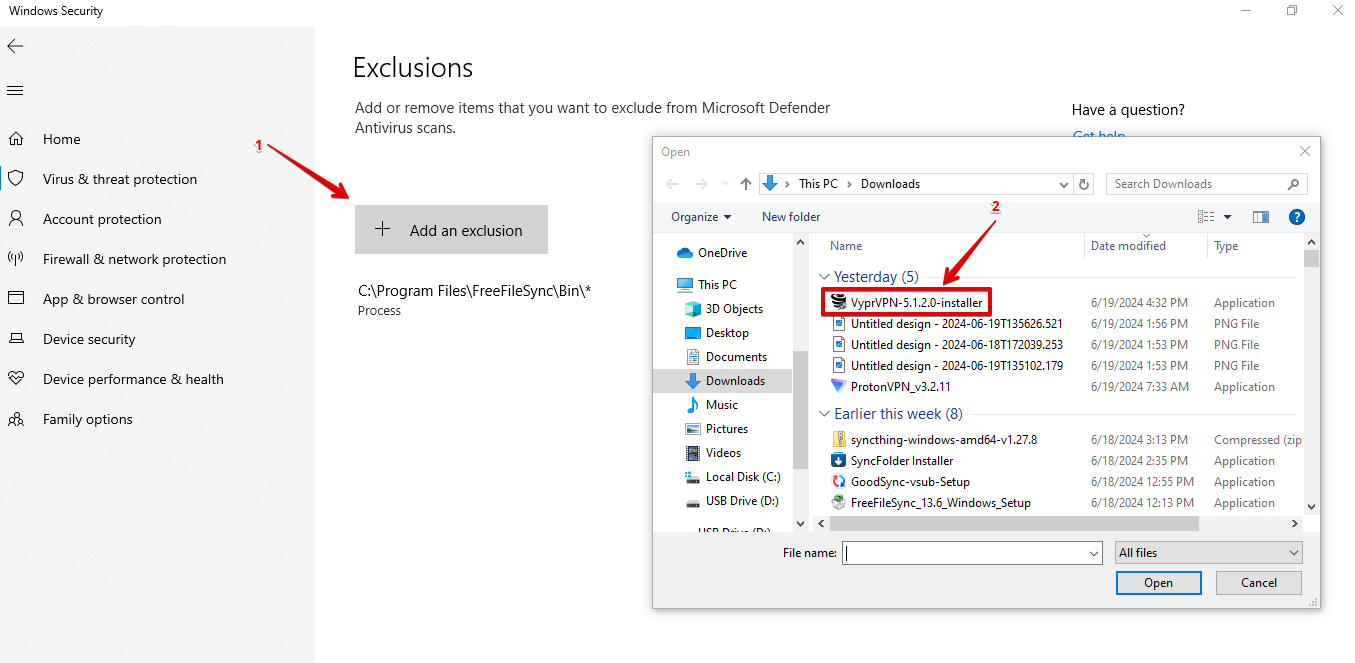Click the Family options people icon
This screenshot has width=1355, height=663.
pos(16,419)
